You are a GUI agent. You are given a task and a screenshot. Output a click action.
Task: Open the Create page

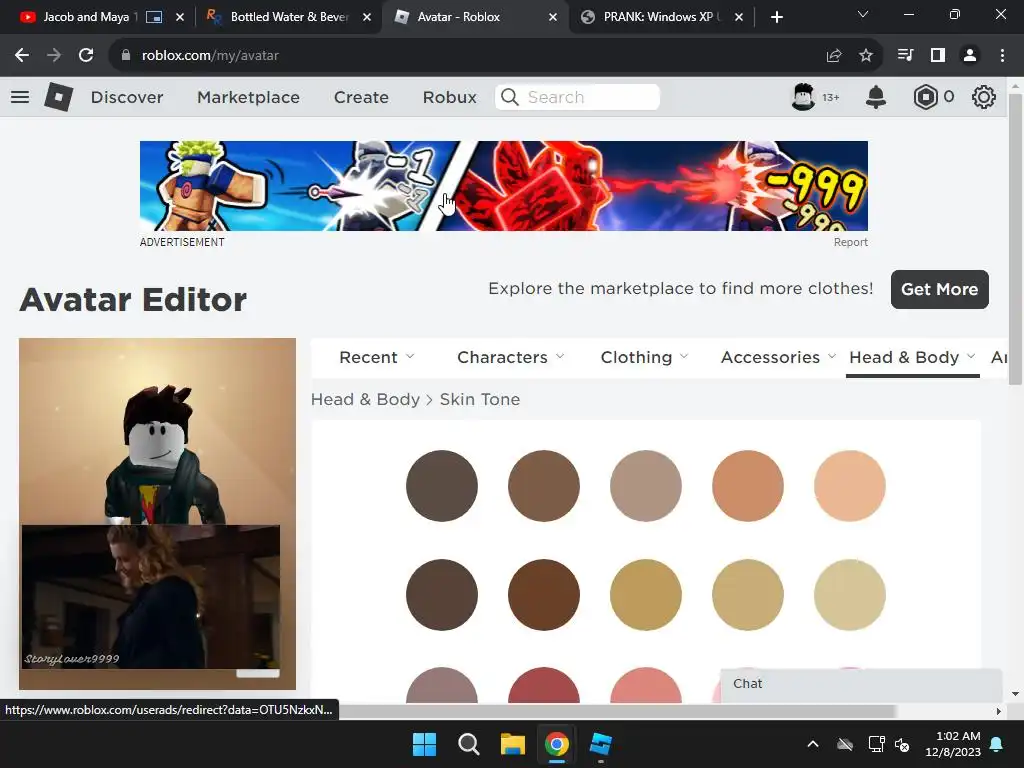tap(361, 97)
